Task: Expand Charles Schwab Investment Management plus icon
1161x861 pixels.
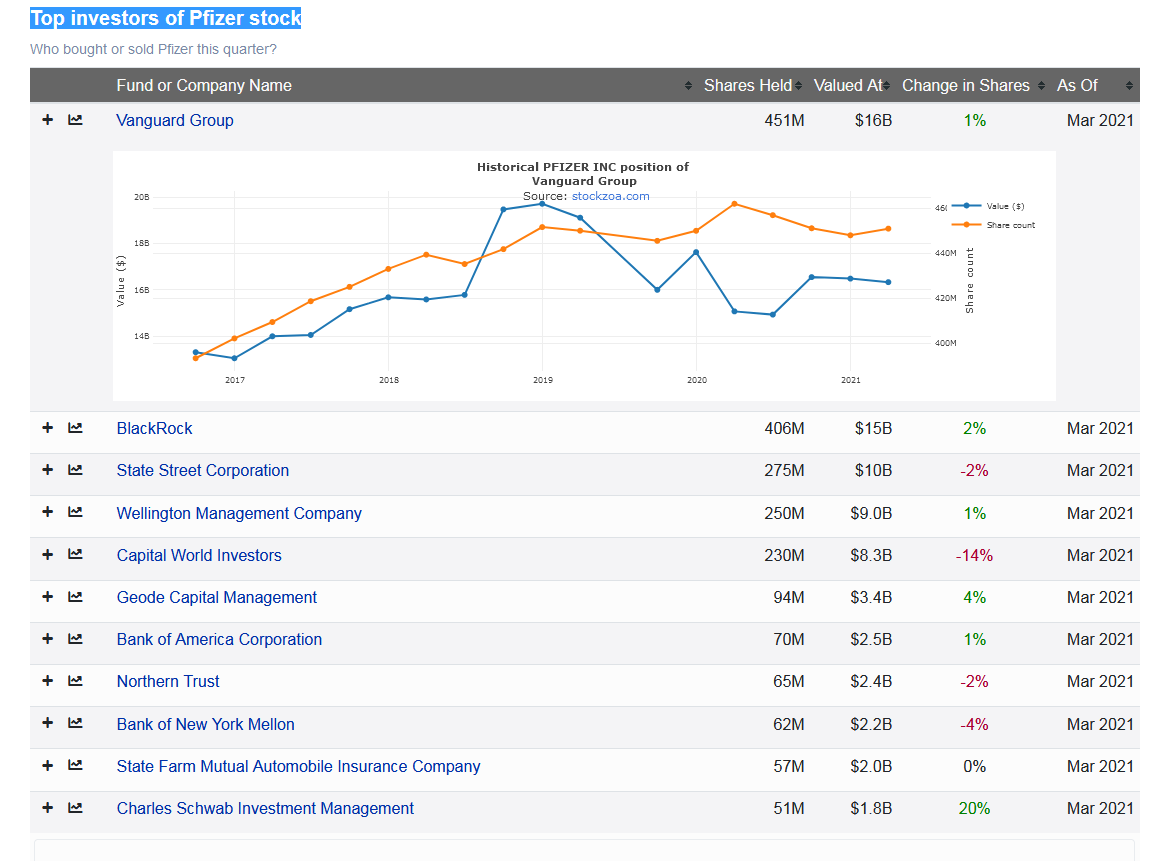Action: tap(47, 808)
